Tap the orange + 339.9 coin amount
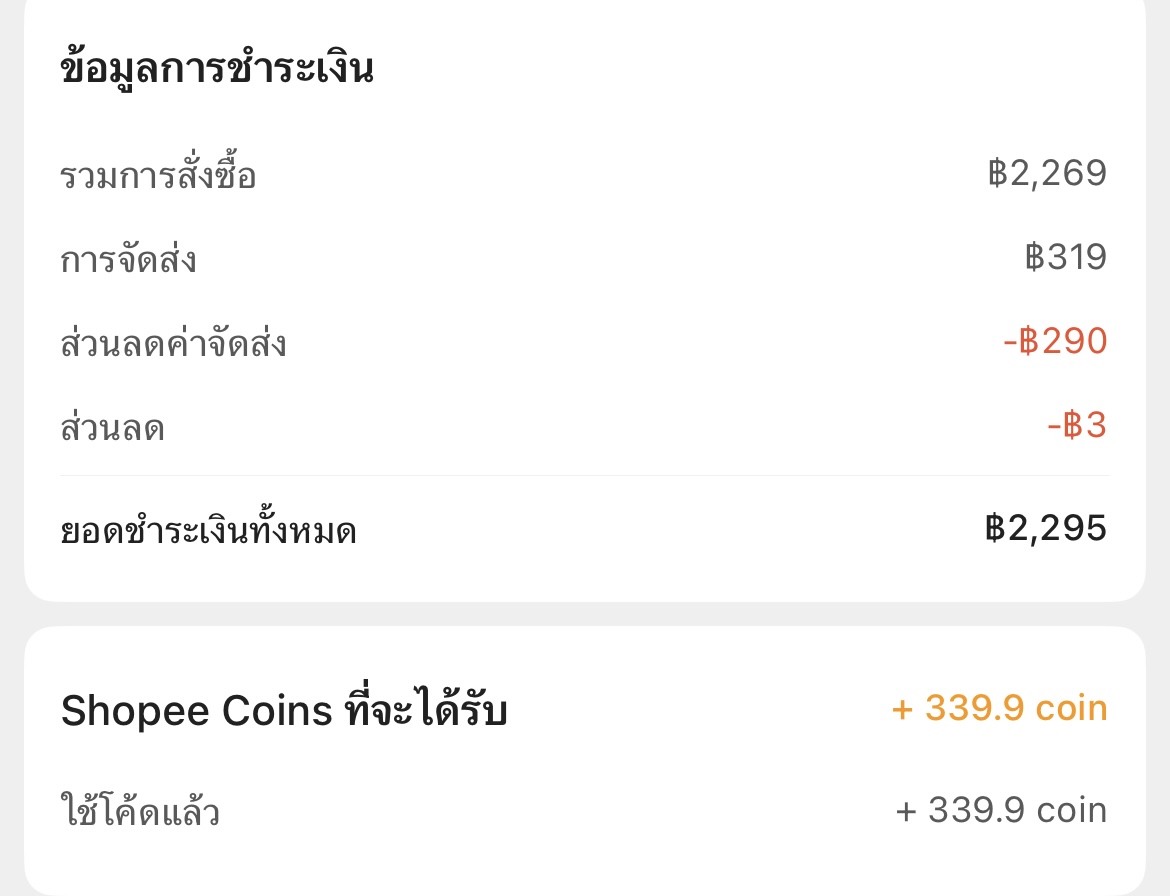Viewport: 1170px width, 896px height. click(999, 709)
